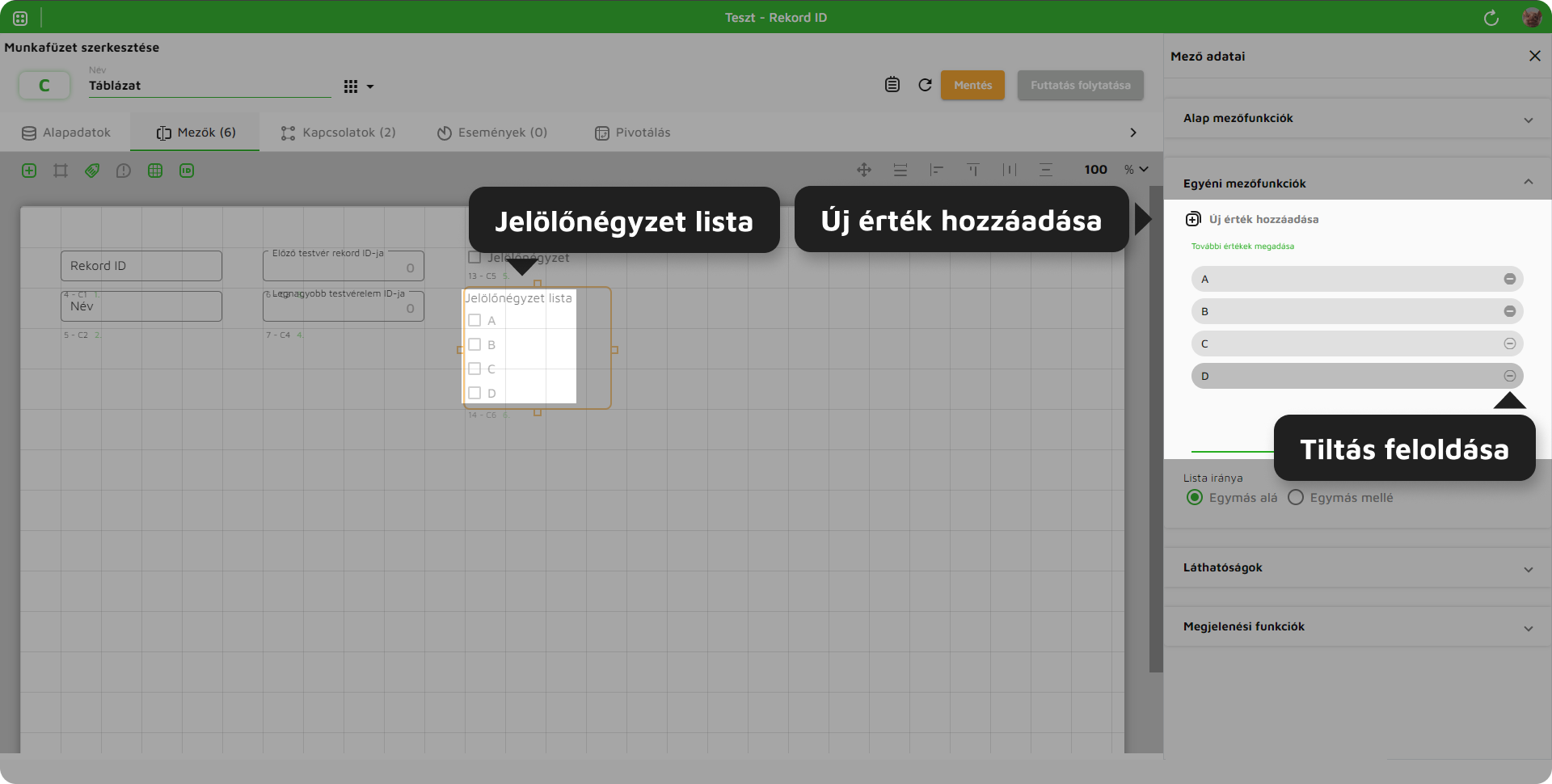
Task: Click the right resize handle of Jelölőnégyzet lista
Action: click(x=614, y=350)
